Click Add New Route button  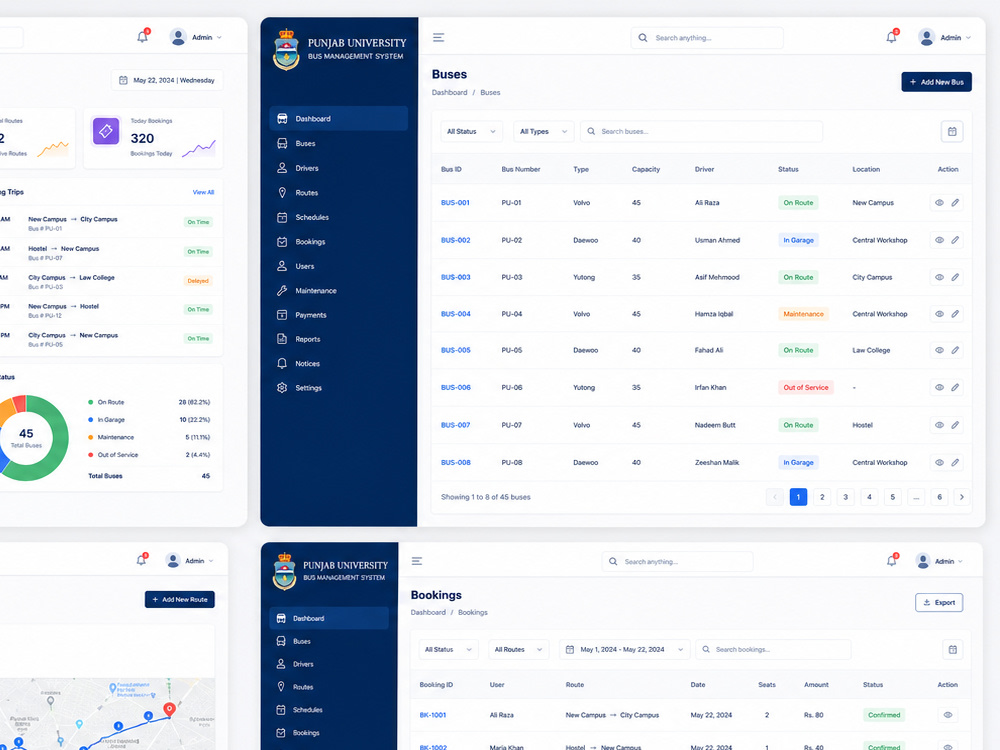[x=180, y=599]
